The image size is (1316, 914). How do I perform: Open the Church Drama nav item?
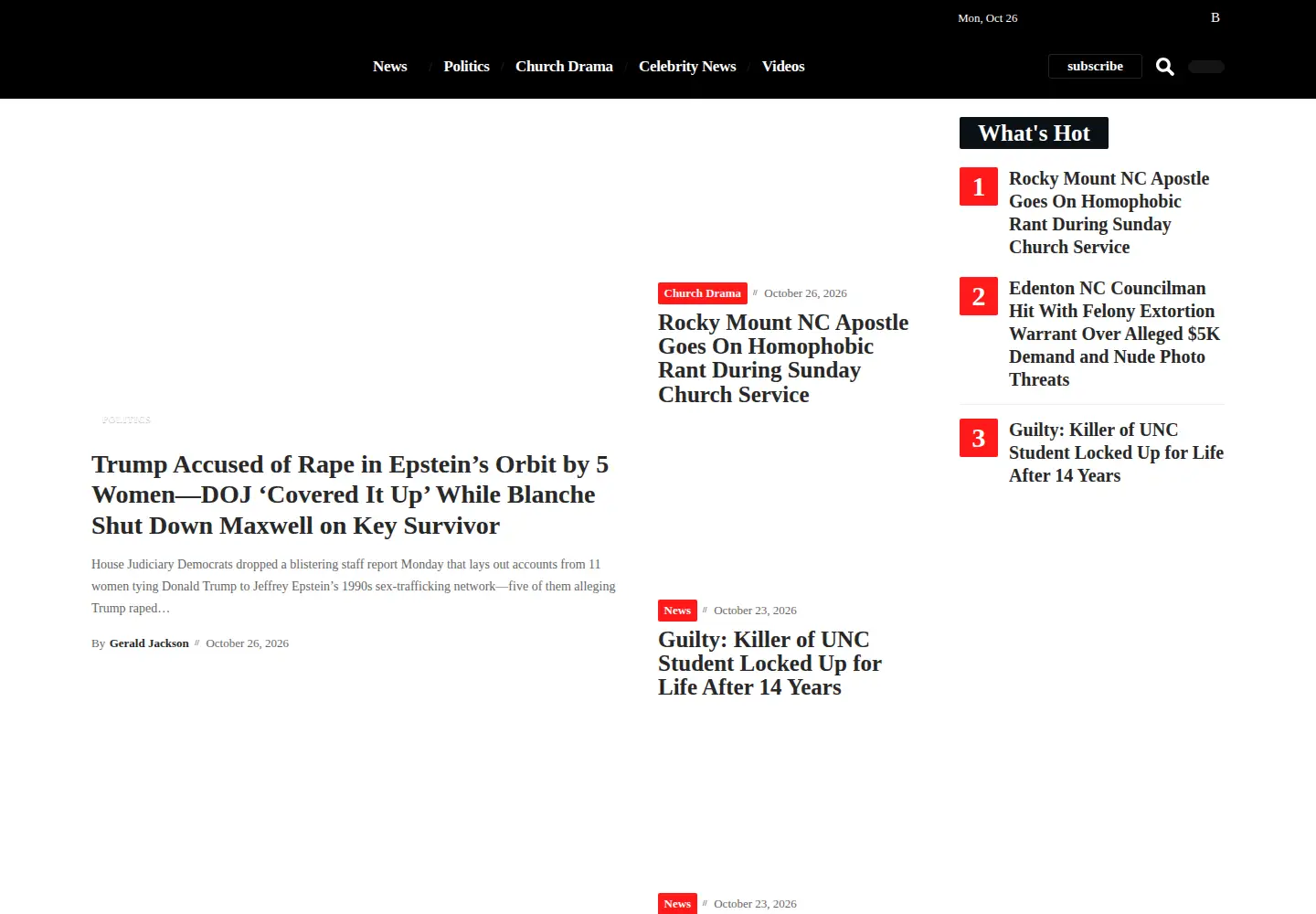tap(564, 67)
